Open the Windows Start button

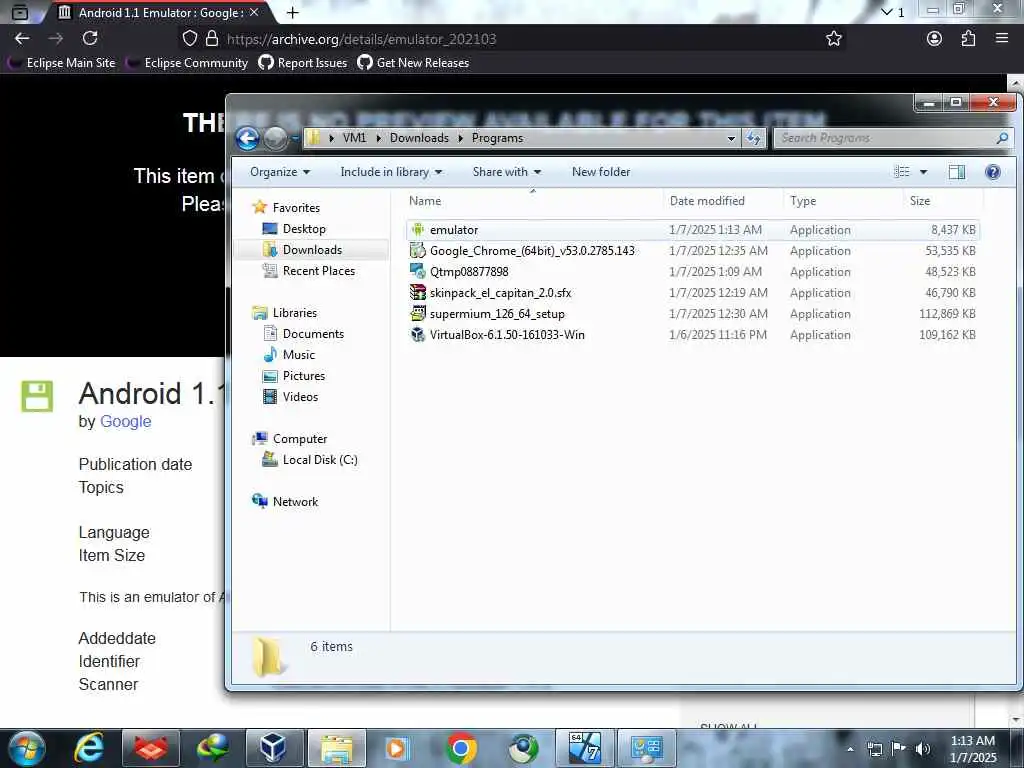coord(26,748)
